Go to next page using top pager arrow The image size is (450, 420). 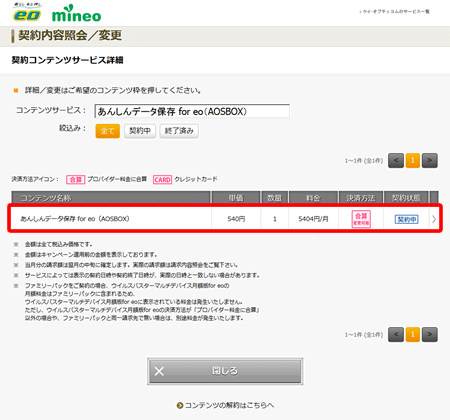point(430,161)
